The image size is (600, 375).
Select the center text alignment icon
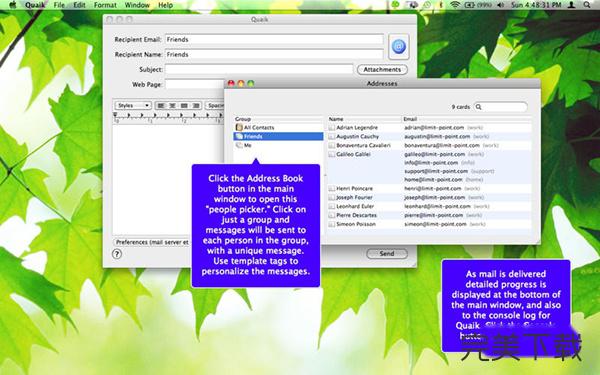coord(173,106)
